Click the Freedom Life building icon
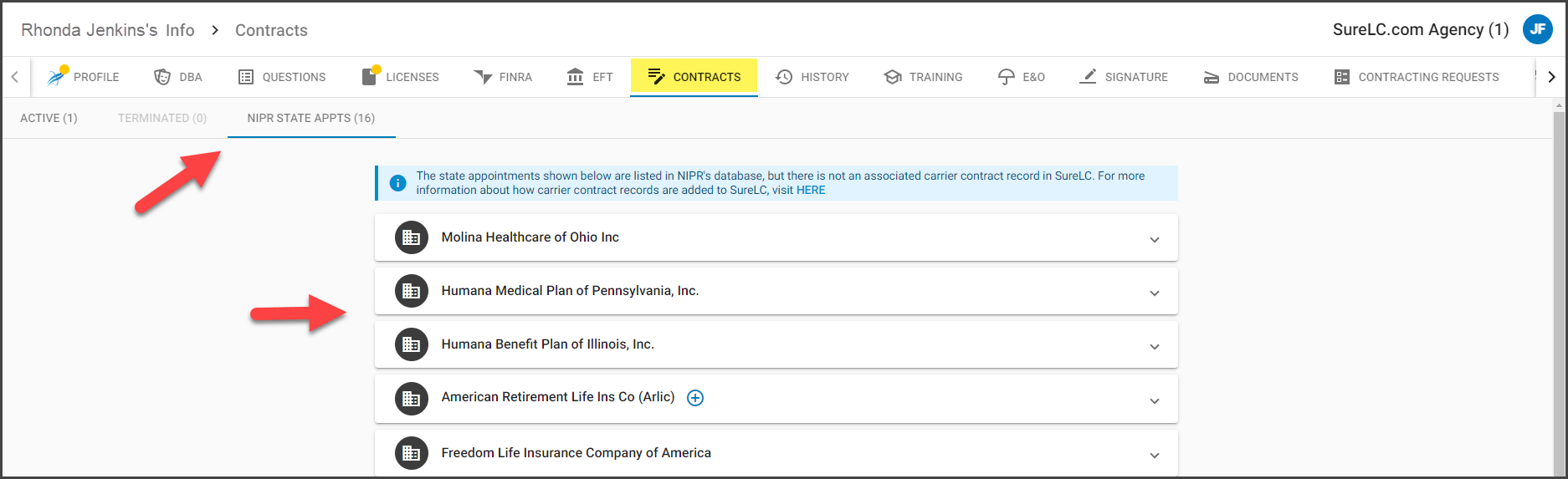 coord(412,453)
